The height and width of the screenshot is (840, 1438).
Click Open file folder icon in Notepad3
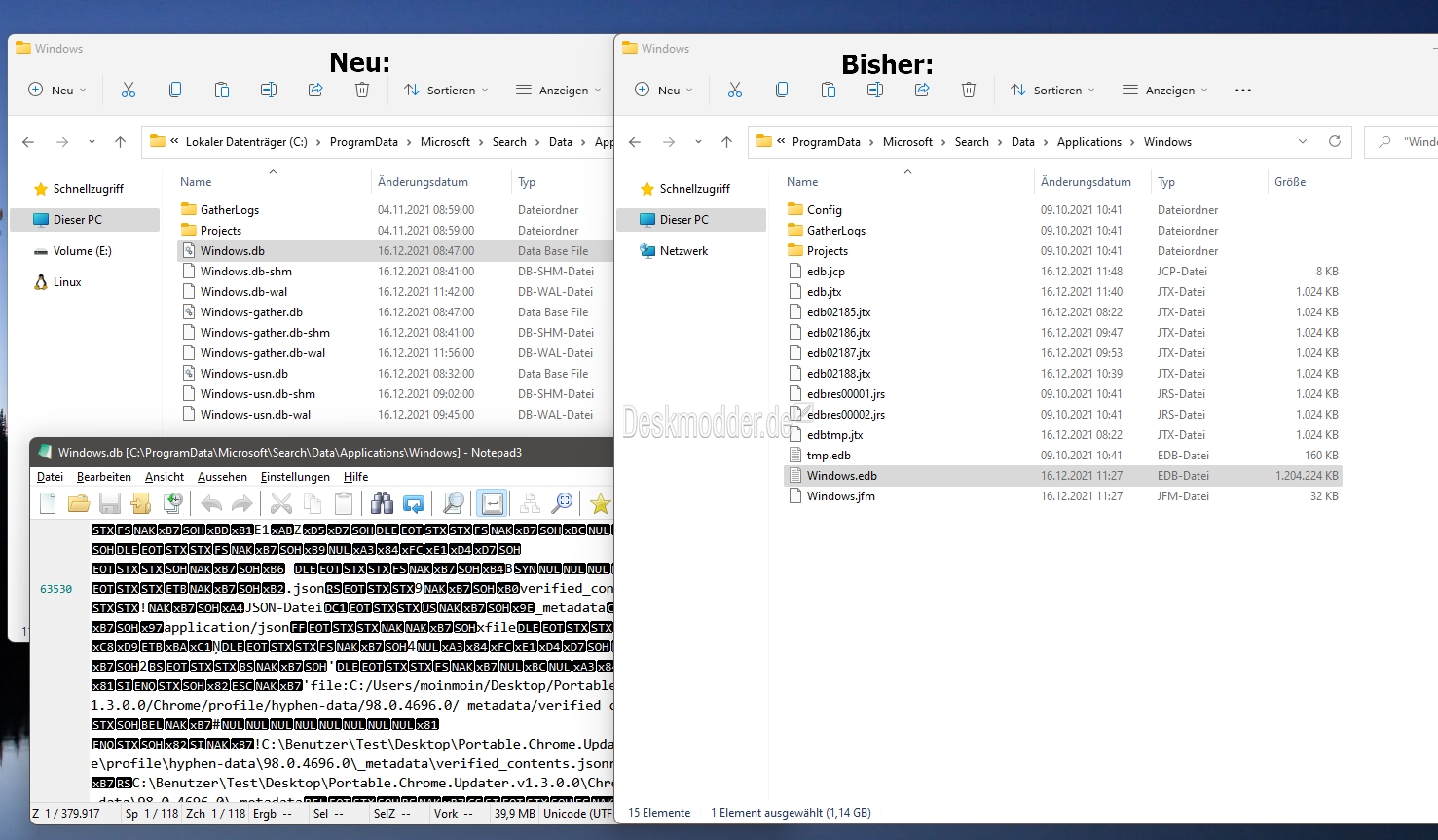click(79, 503)
